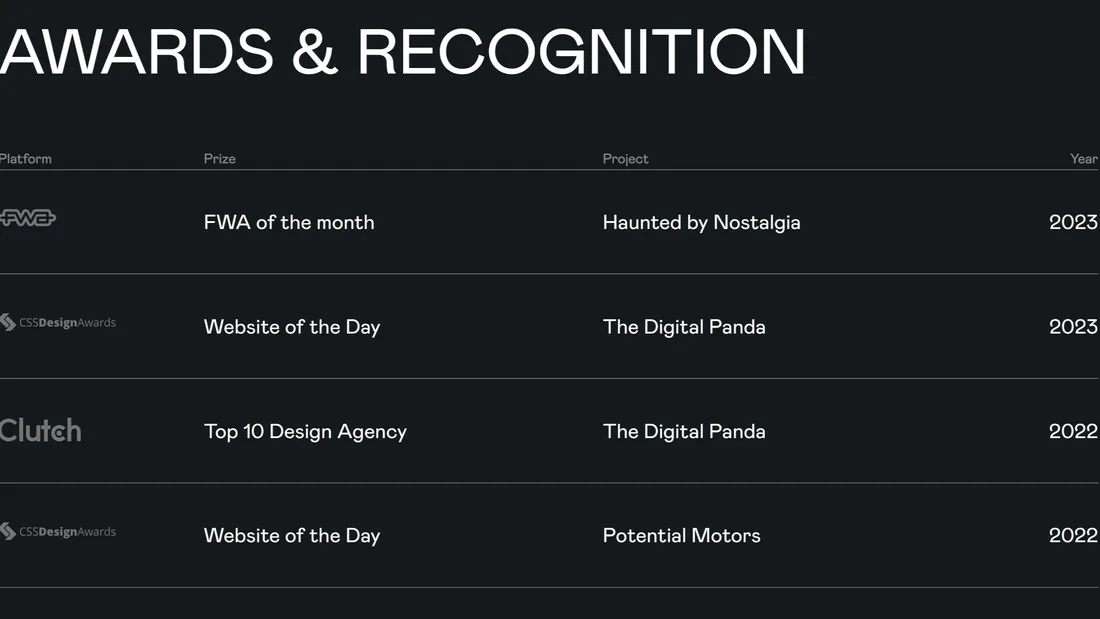Open the FWA of the month prize
The height and width of the screenshot is (619, 1100).
tap(289, 222)
